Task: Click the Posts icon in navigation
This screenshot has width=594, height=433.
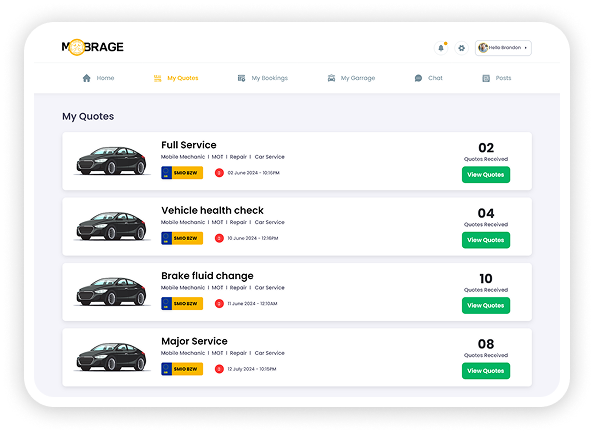Action: 486,78
